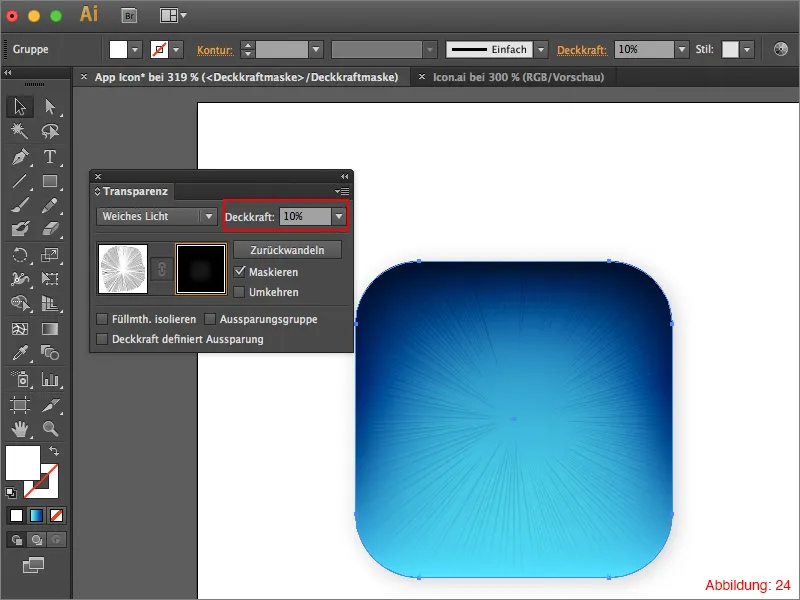Select the Pen tool

pyautogui.click(x=20, y=156)
